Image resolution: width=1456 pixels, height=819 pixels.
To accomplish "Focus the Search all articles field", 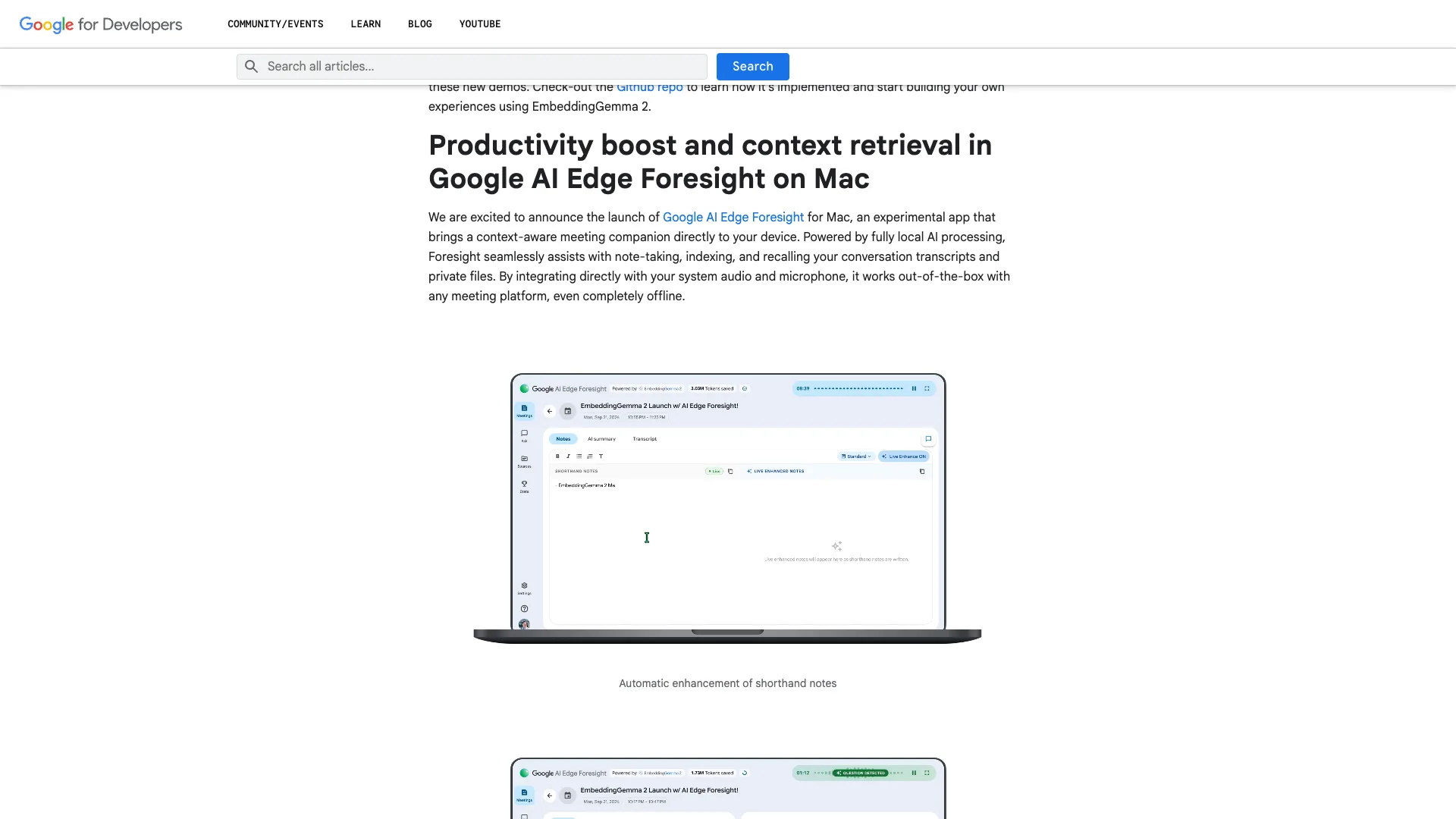I will click(472, 67).
